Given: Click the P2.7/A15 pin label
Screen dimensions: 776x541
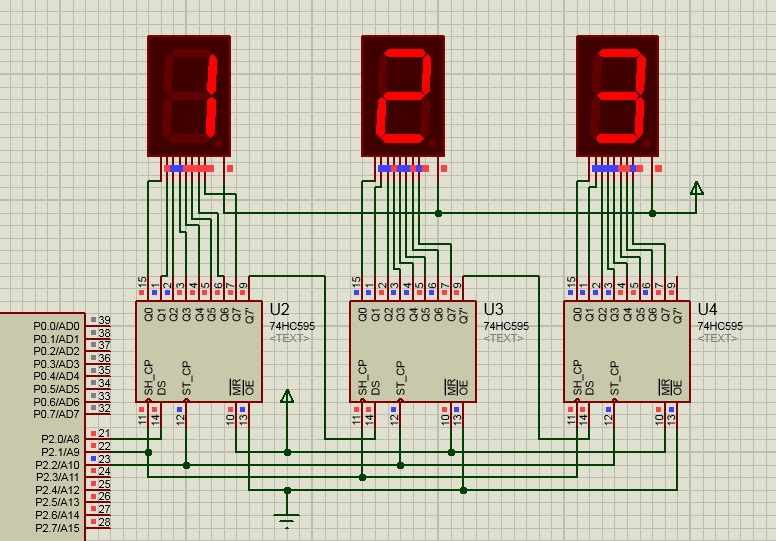Looking at the screenshot, I should (57, 528).
